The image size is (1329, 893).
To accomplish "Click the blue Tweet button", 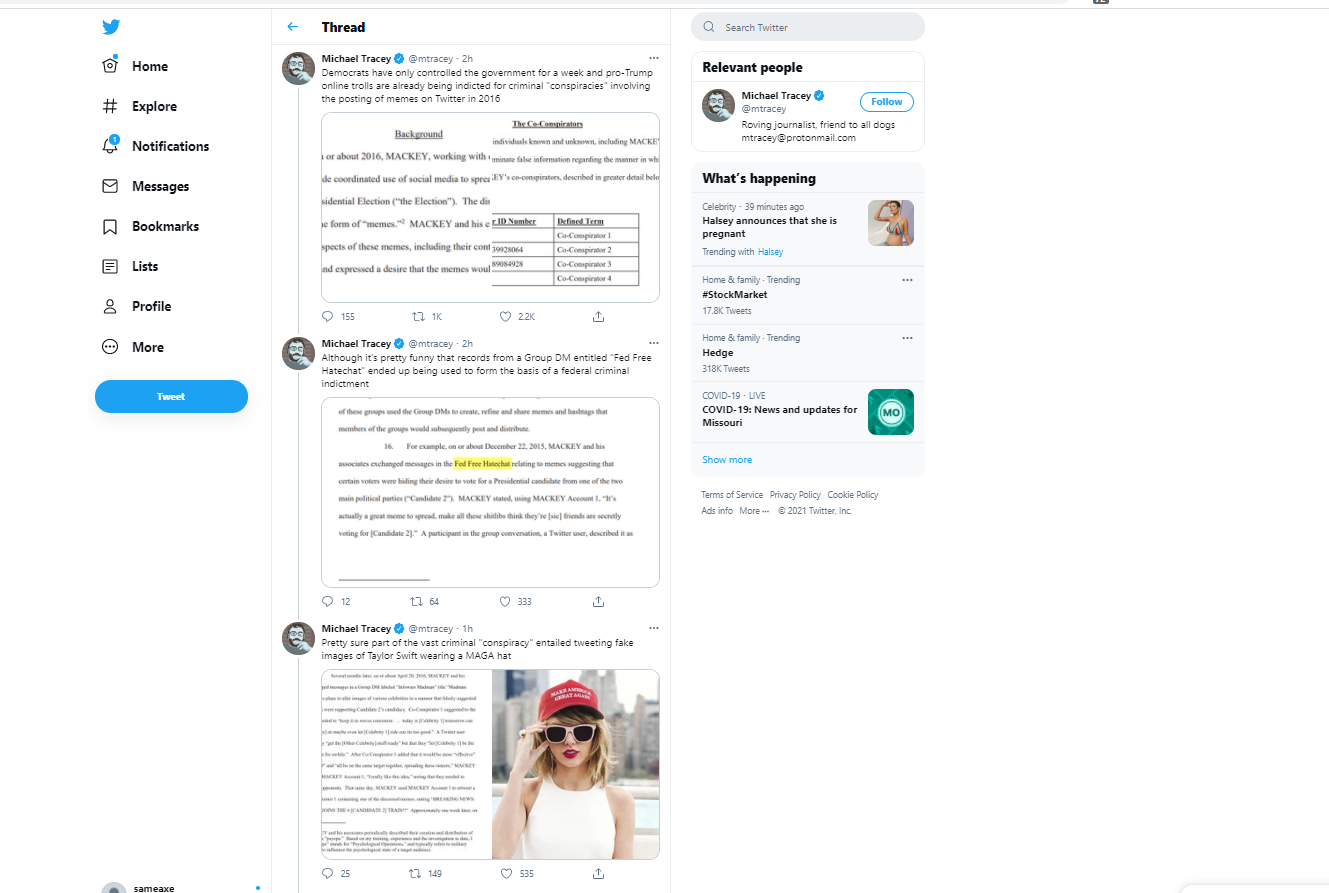I will point(171,396).
